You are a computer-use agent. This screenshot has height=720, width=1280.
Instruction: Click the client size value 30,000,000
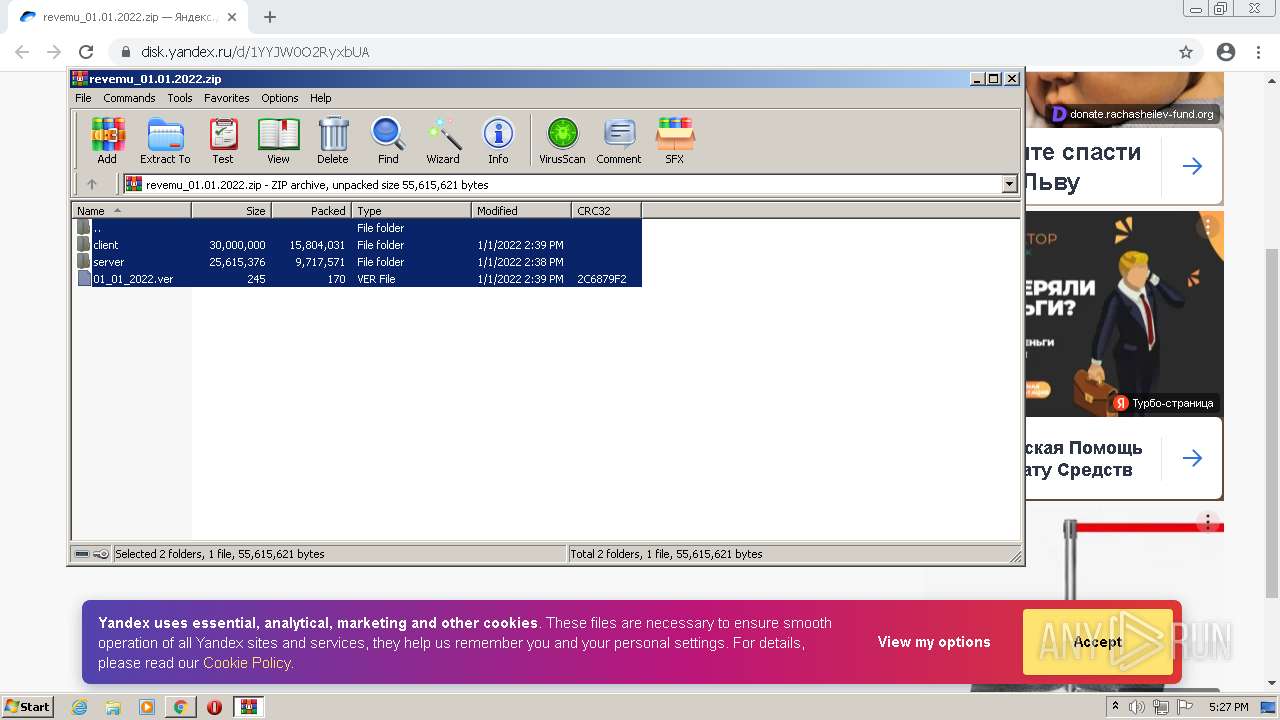point(237,245)
